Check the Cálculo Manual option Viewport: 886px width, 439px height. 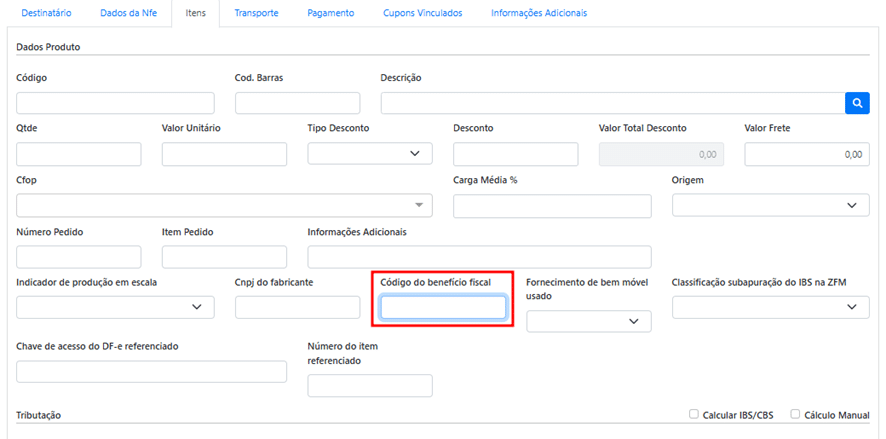pyautogui.click(x=795, y=414)
